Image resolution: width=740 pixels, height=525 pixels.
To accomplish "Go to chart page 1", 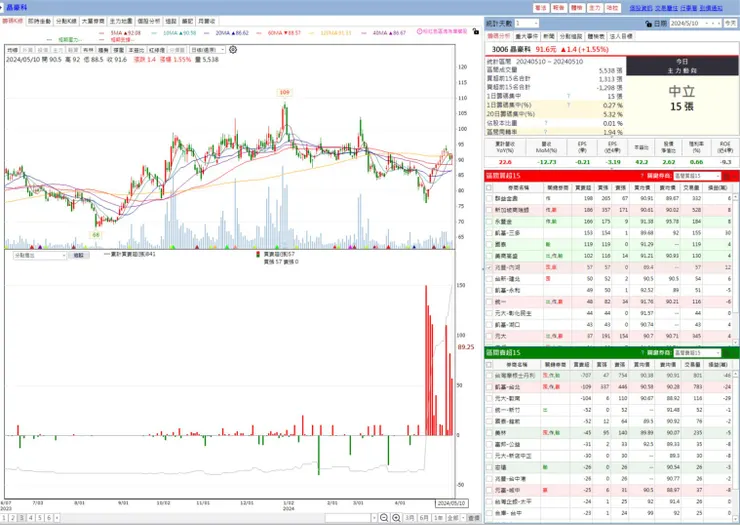I will (x=4, y=518).
